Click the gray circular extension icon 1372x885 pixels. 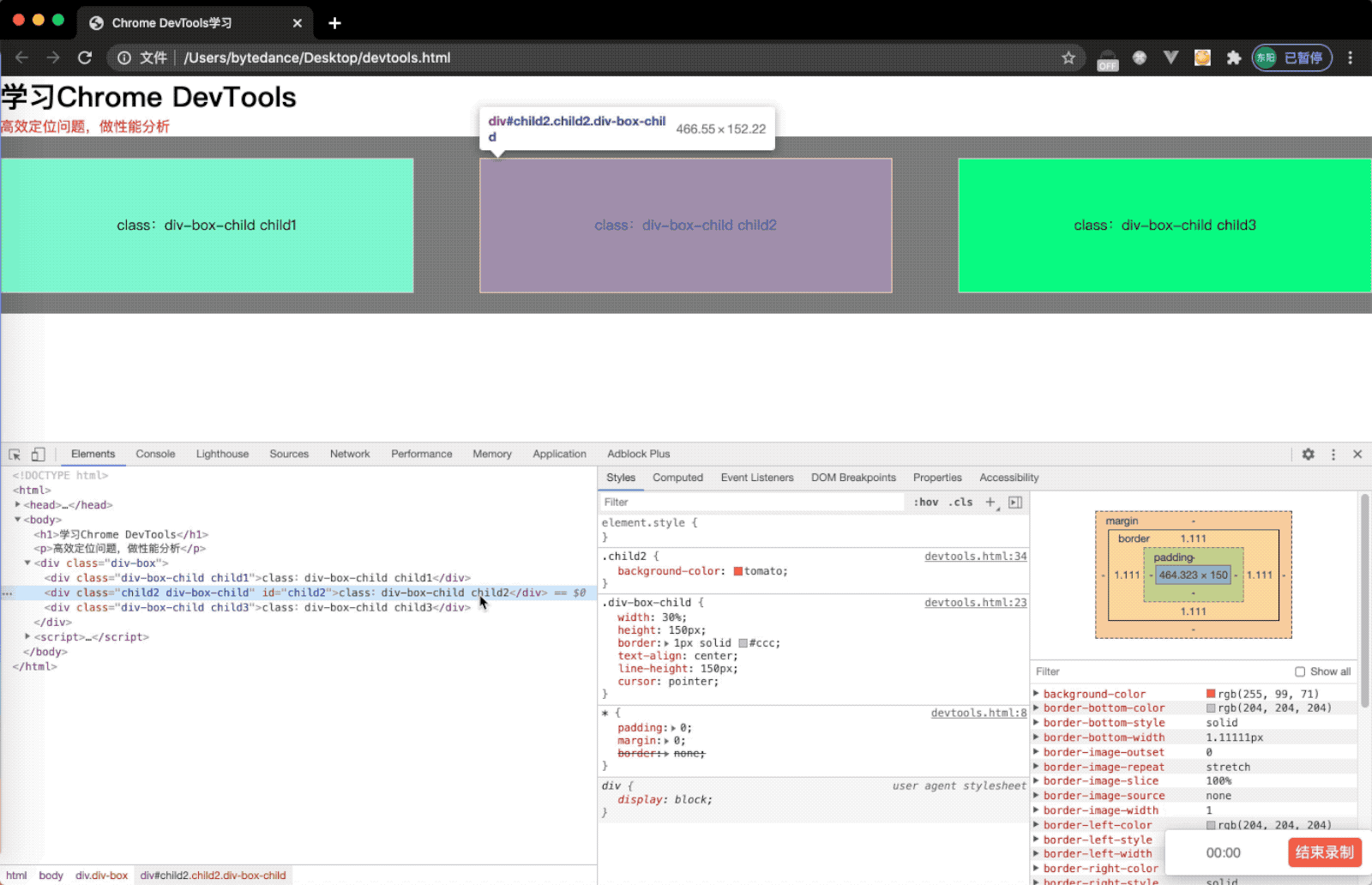pos(1140,57)
